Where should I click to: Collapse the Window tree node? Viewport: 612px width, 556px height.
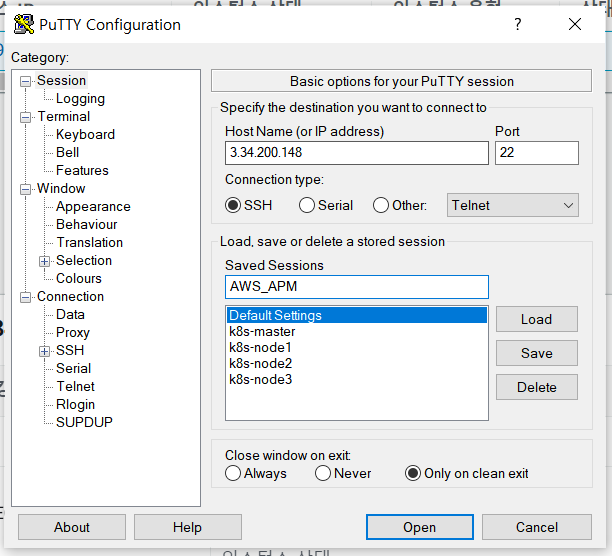click(x=25, y=189)
